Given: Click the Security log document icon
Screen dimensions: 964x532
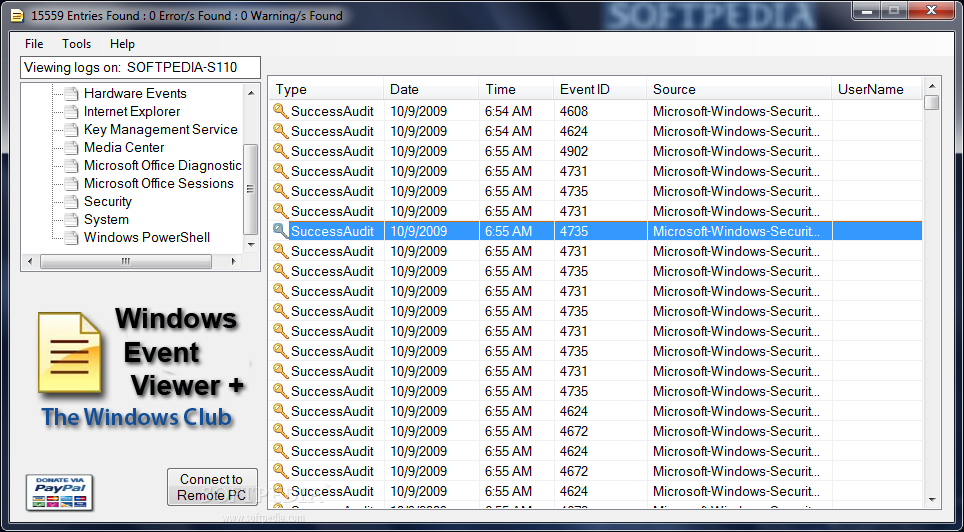Looking at the screenshot, I should point(72,202).
